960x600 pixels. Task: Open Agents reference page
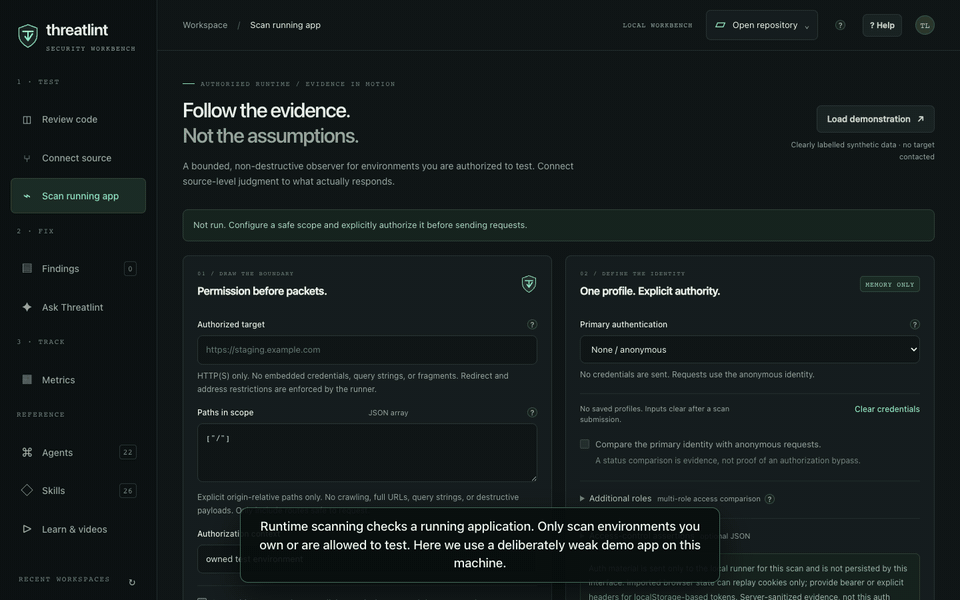pyautogui.click(x=78, y=452)
